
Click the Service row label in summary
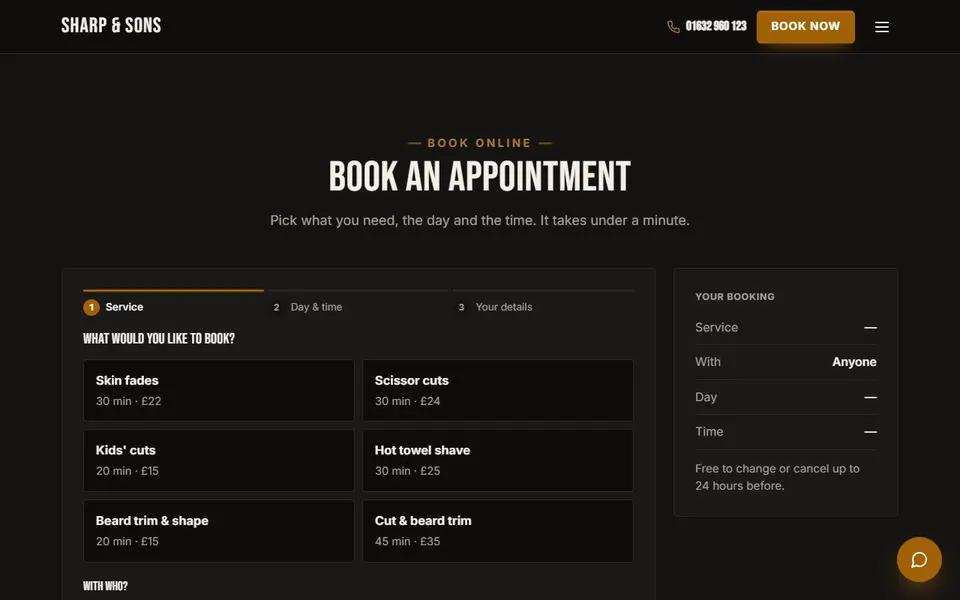[716, 328]
